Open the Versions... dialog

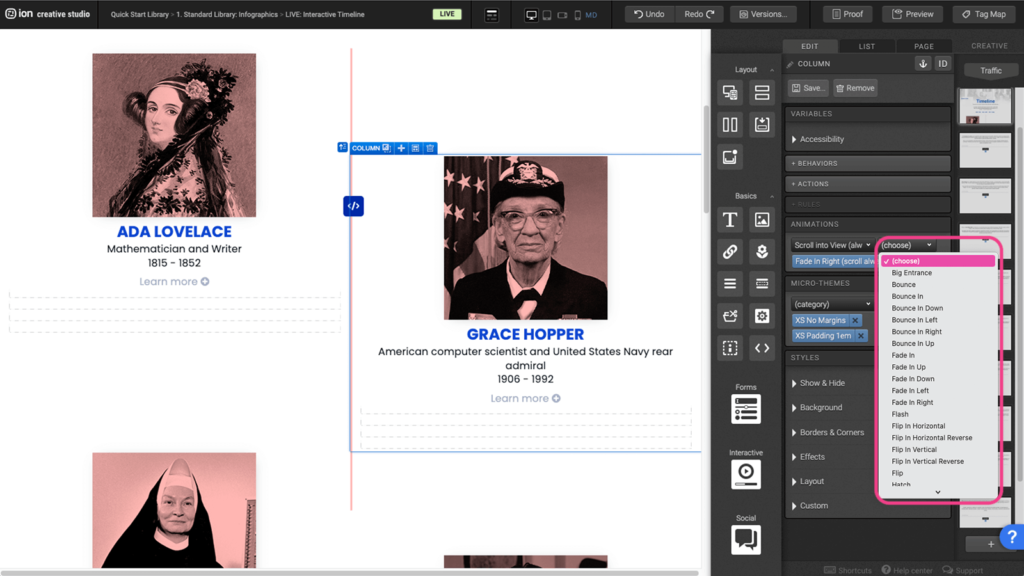tap(763, 14)
